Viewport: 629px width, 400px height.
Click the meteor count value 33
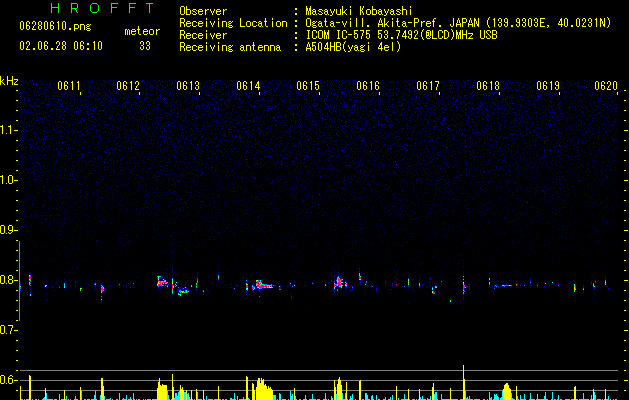click(x=145, y=46)
